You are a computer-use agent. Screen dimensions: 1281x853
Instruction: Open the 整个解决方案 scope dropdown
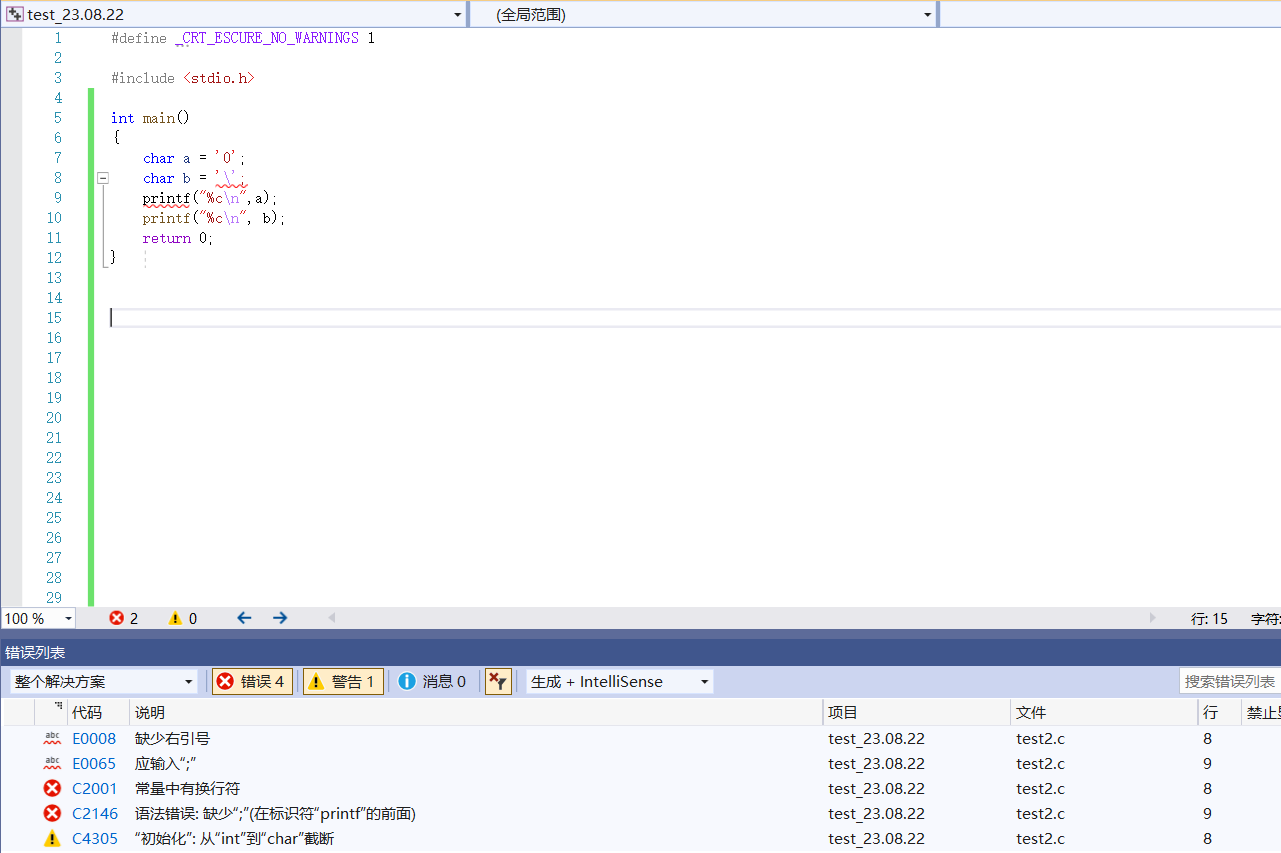104,681
